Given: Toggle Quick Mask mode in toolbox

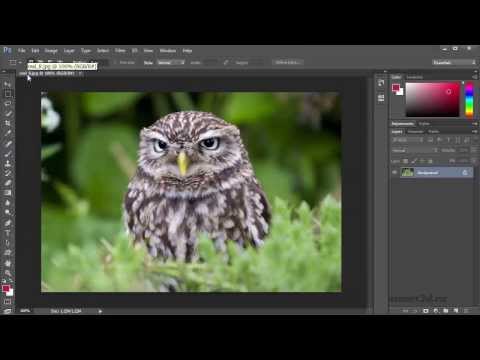Looking at the screenshot, I should [x=8, y=302].
